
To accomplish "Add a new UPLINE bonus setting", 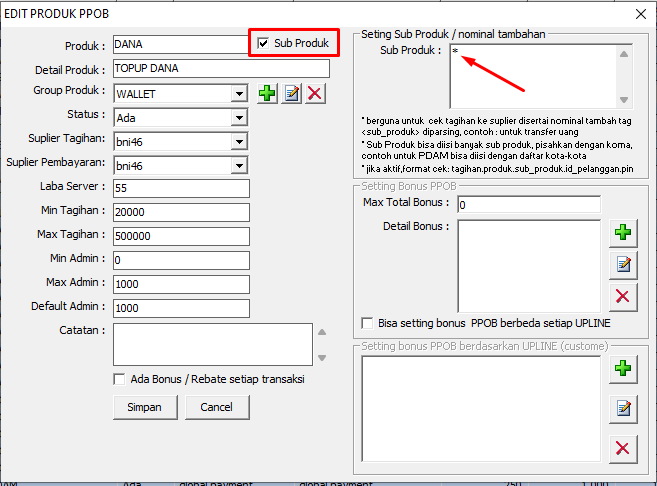I will (x=623, y=368).
